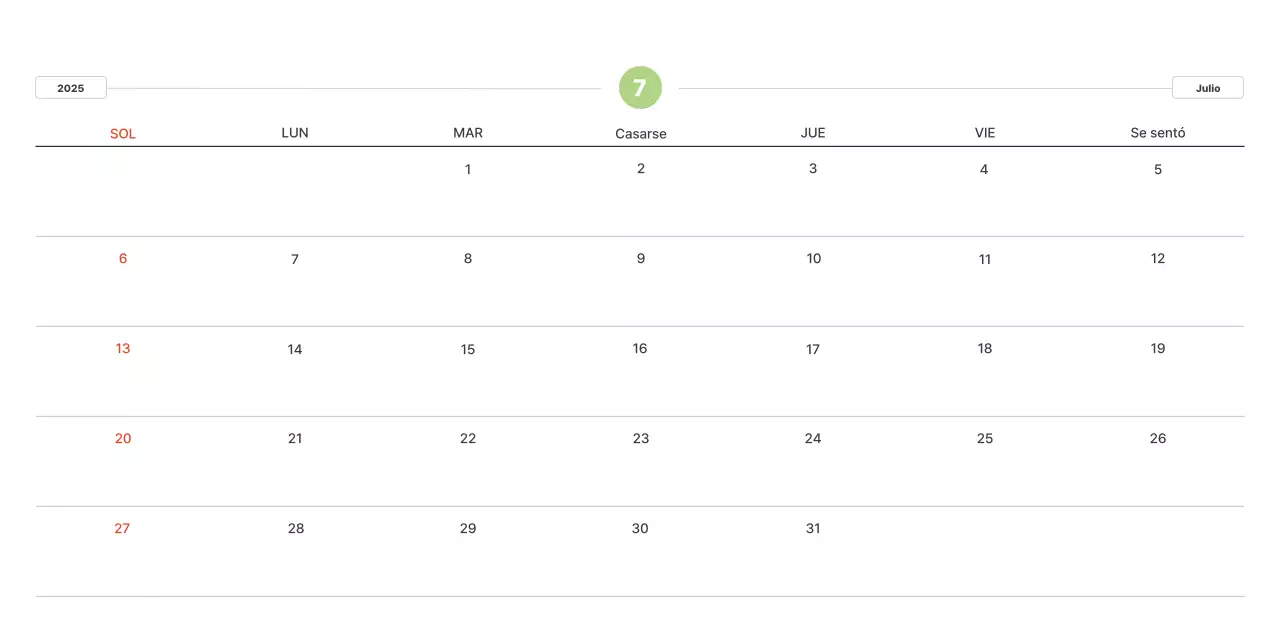Choose the 31st, last day of month
1280x627 pixels.
click(x=813, y=528)
